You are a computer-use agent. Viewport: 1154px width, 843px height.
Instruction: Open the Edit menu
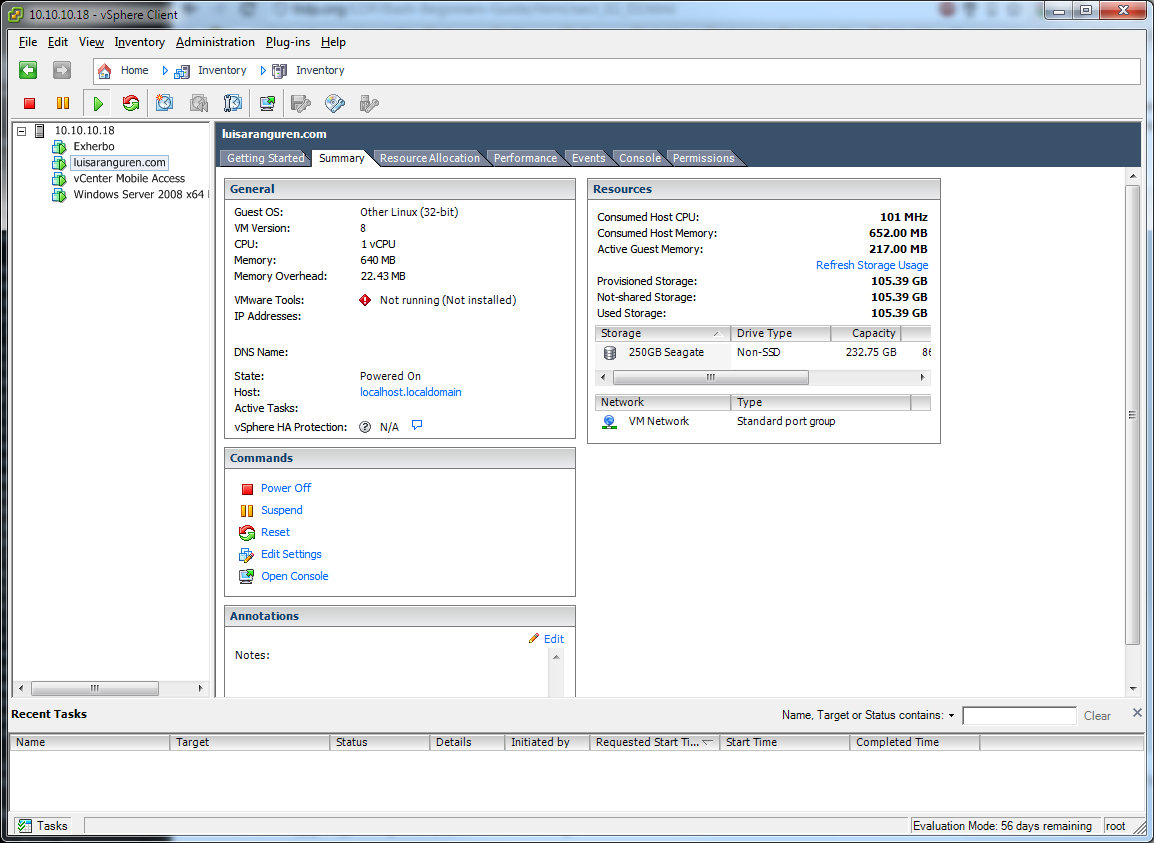point(57,42)
